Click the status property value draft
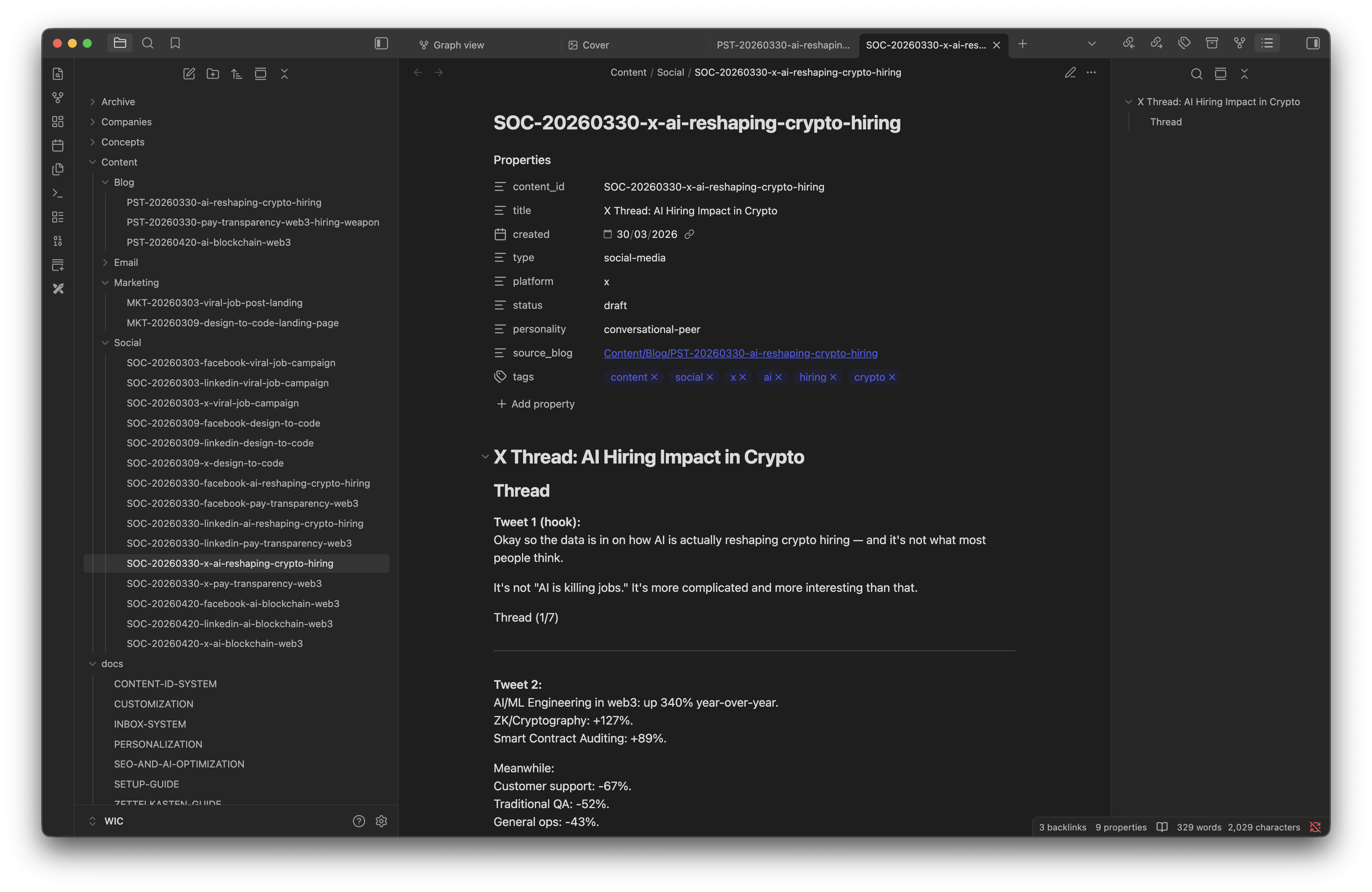This screenshot has height=892, width=1372. pos(615,305)
